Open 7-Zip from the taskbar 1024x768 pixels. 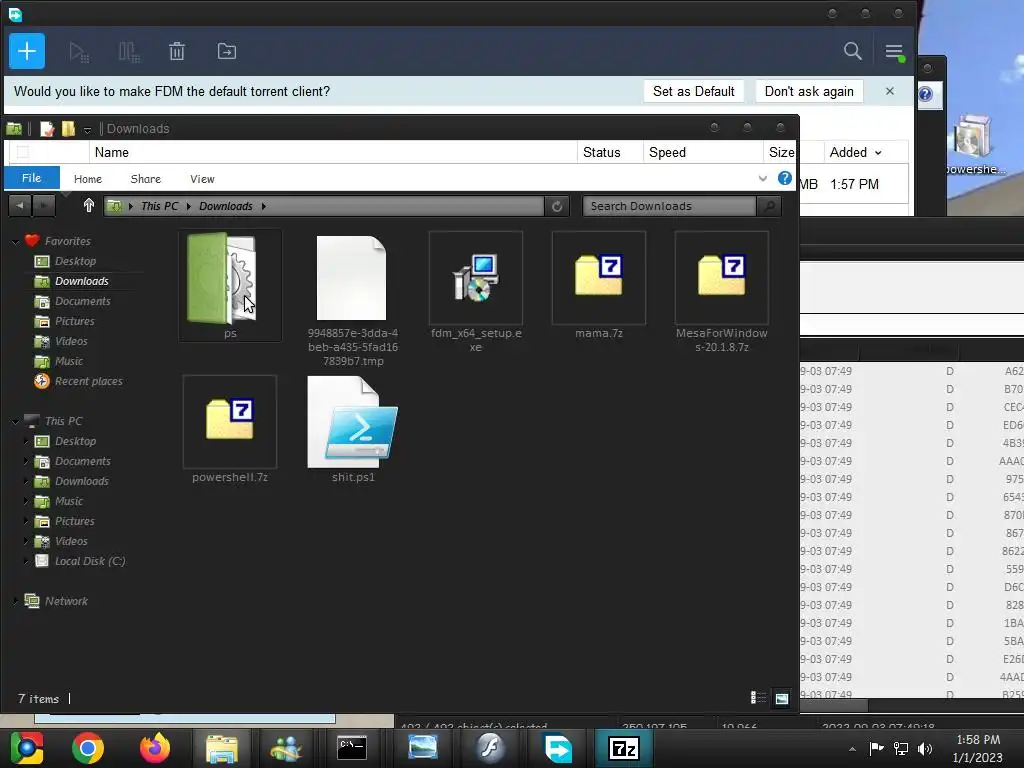(623, 748)
